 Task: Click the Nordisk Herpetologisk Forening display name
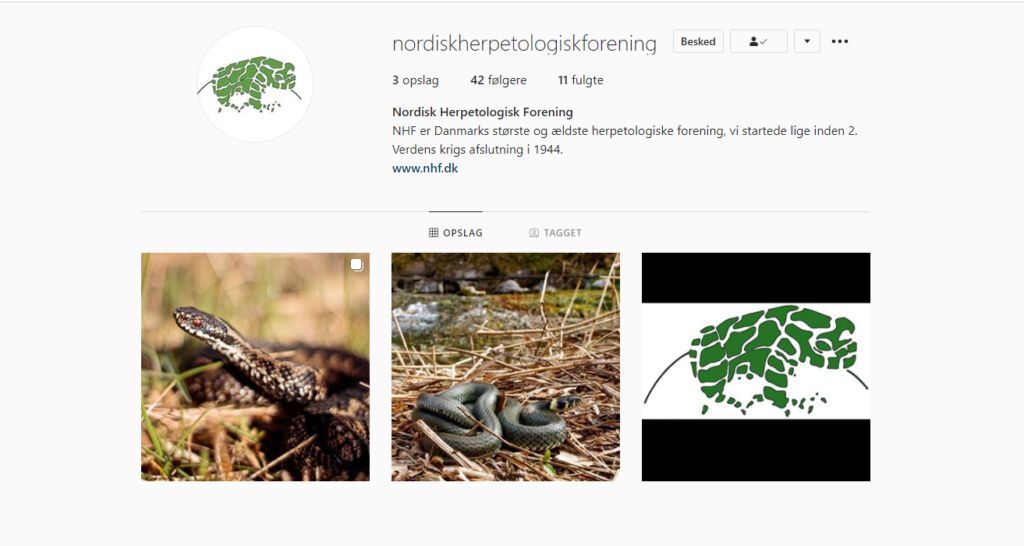point(483,112)
